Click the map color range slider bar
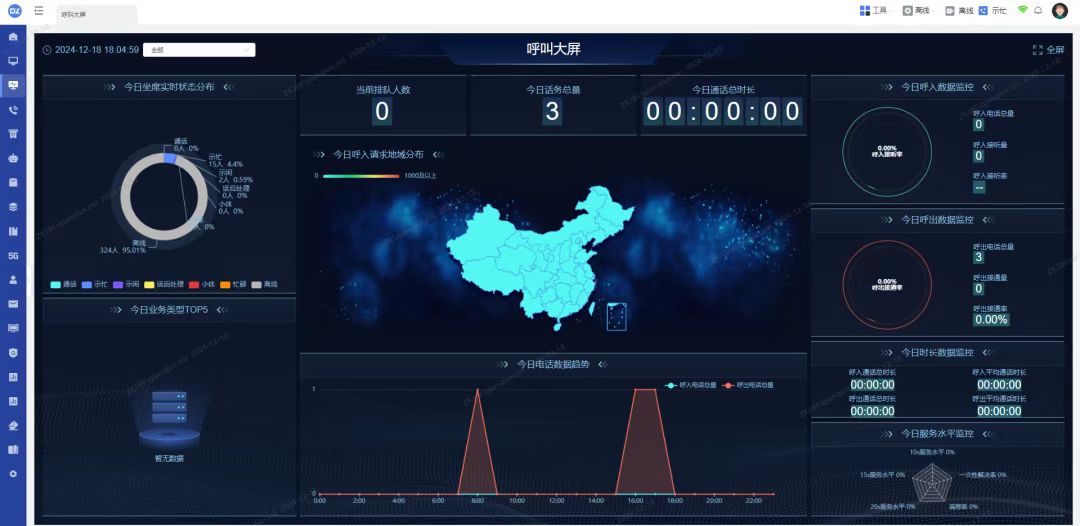Screen dimensions: 1080x526 point(361,176)
